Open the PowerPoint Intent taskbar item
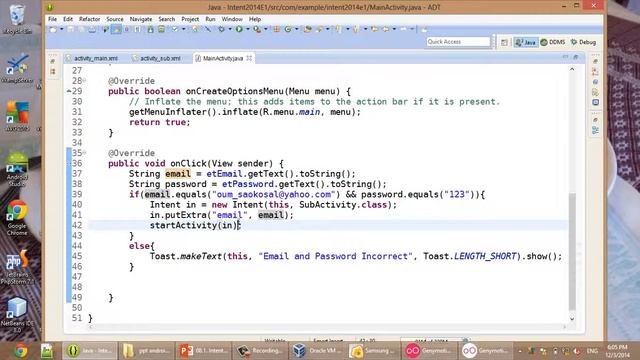 click(x=203, y=351)
